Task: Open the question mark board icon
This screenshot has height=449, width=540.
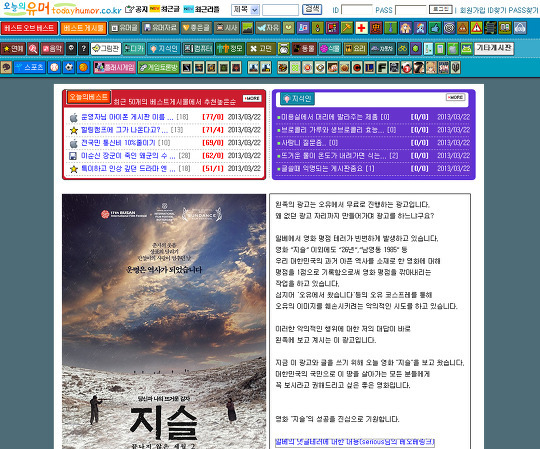Action: [84, 49]
